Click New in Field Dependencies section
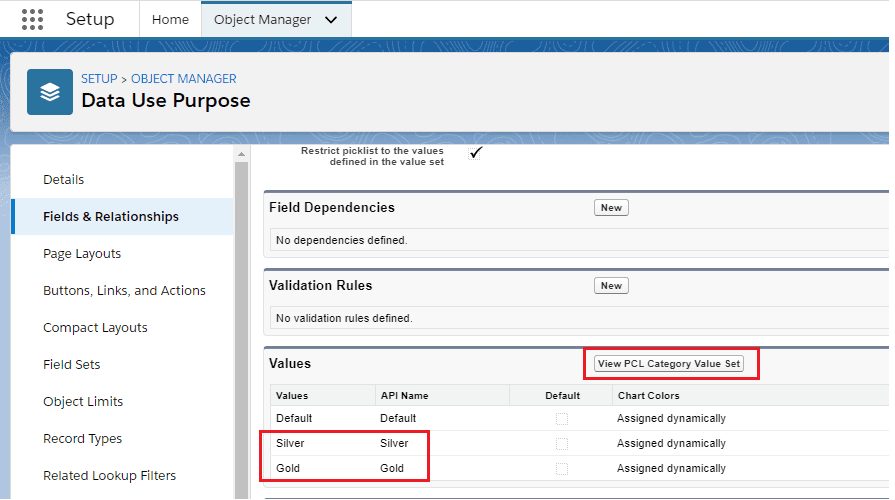This screenshot has height=500, width=895. [611, 208]
